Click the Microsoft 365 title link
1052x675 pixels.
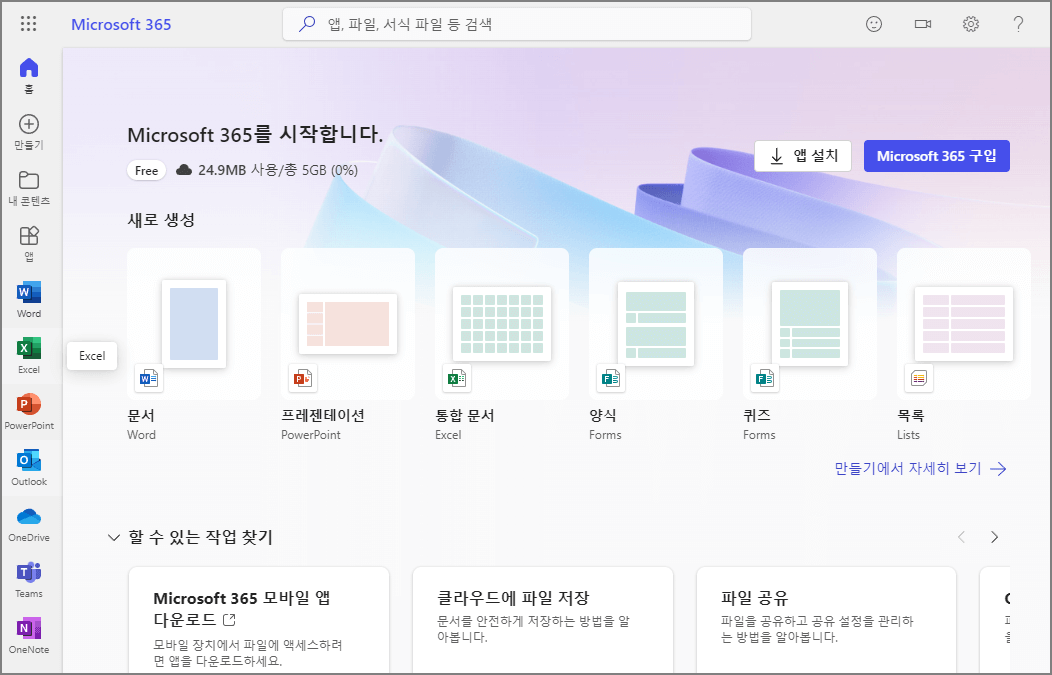click(x=121, y=24)
